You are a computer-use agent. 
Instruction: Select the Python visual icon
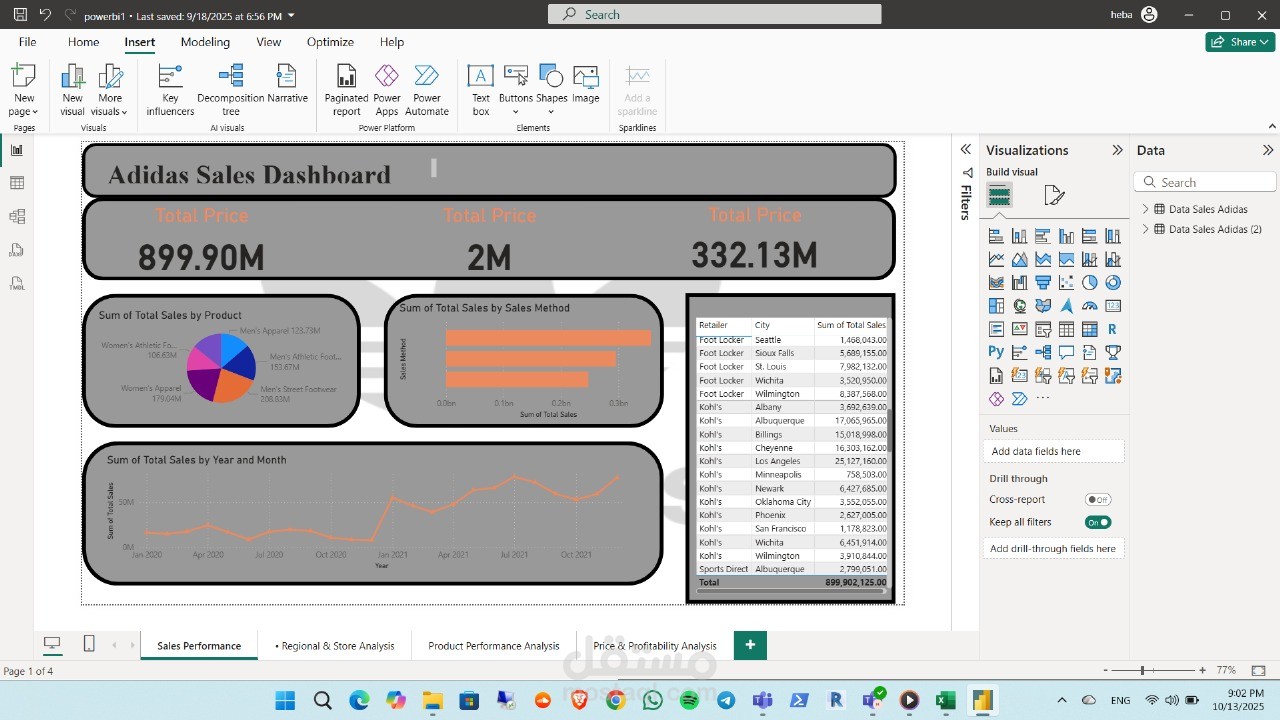click(x=996, y=352)
